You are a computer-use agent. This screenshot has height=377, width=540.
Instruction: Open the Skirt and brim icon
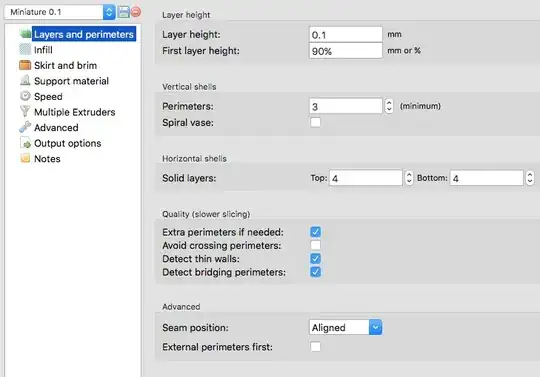coord(25,65)
